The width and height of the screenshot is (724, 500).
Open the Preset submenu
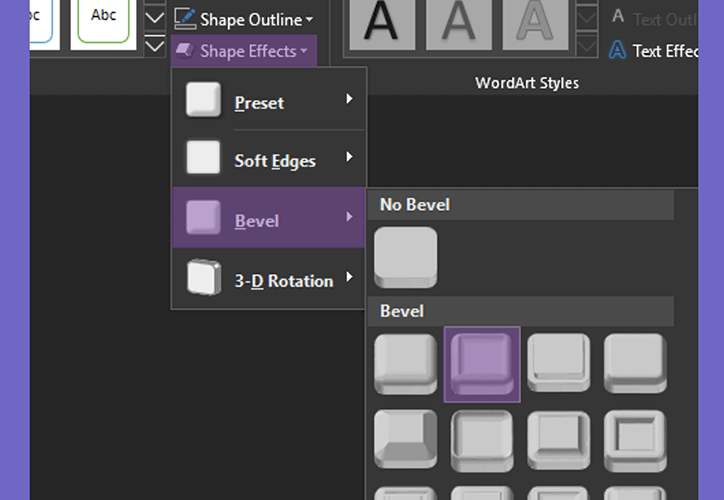tap(269, 100)
